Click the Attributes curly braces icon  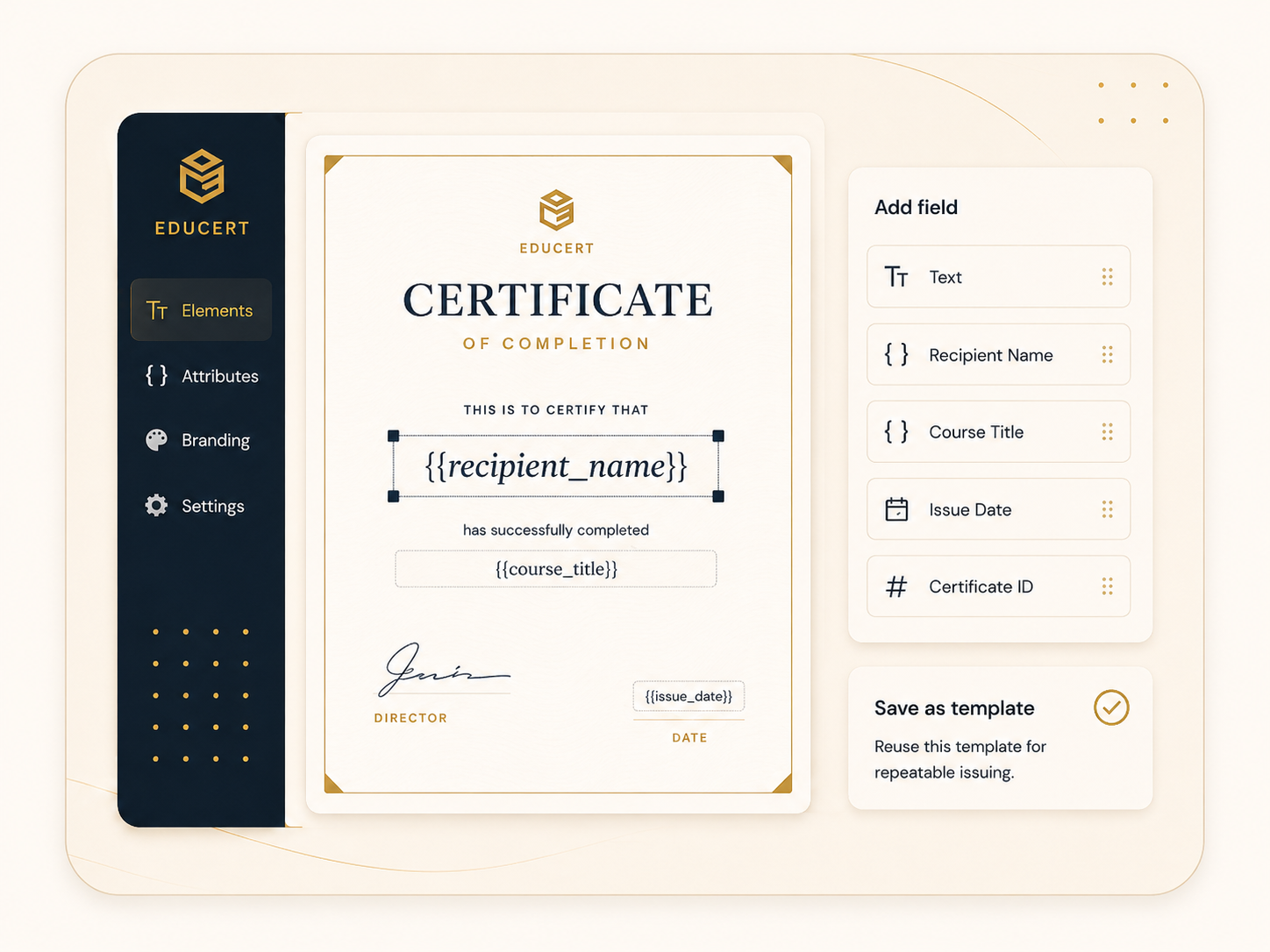tap(156, 375)
